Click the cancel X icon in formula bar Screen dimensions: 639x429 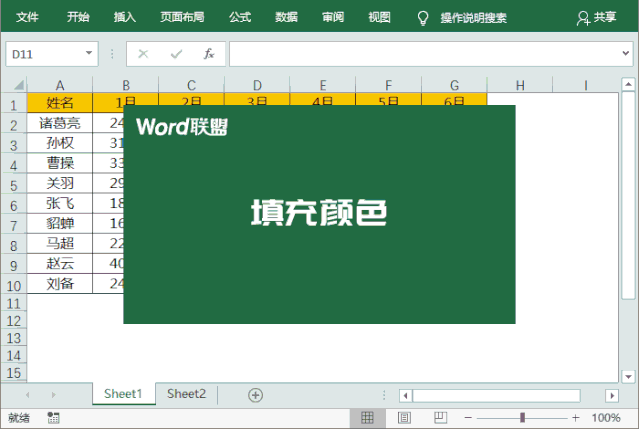tap(143, 54)
